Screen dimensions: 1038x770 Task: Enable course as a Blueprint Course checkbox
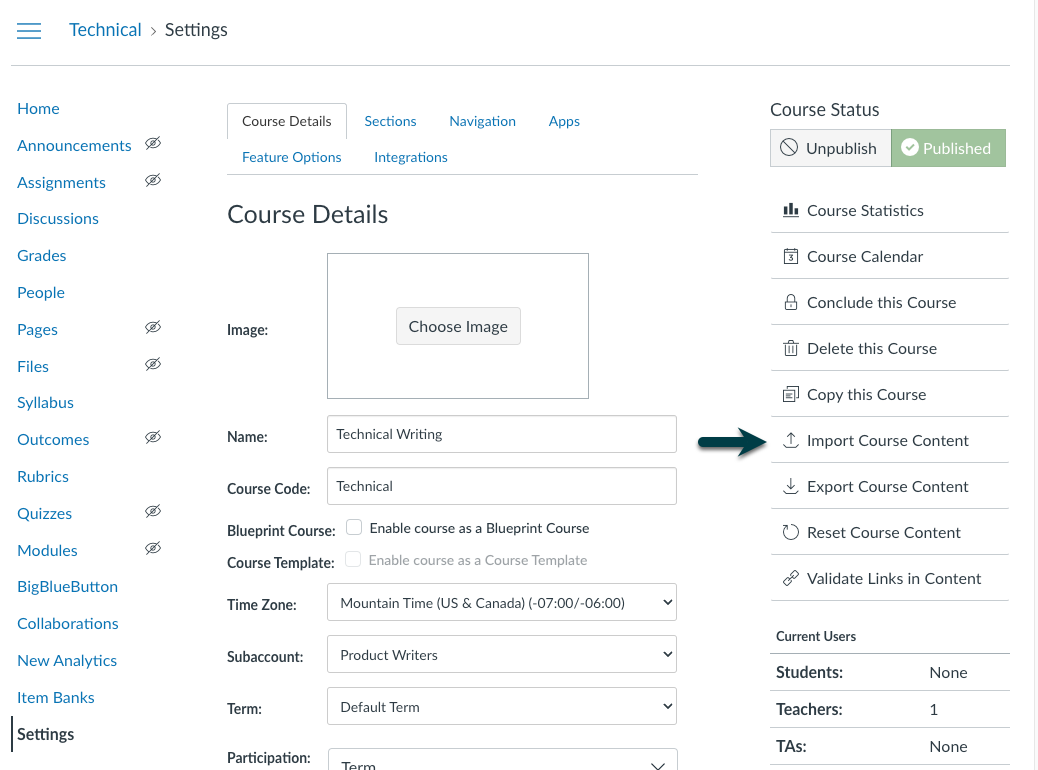click(354, 527)
